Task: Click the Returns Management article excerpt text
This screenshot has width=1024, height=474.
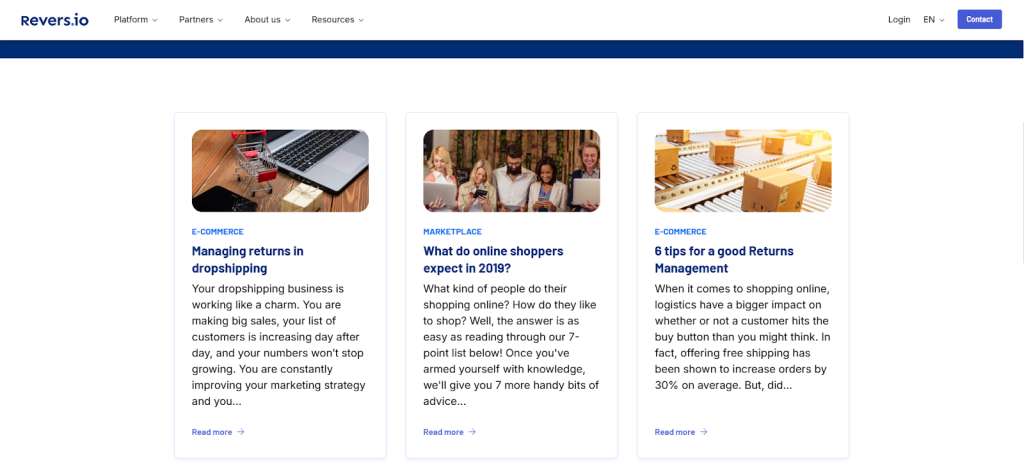Action: pyautogui.click(x=742, y=337)
